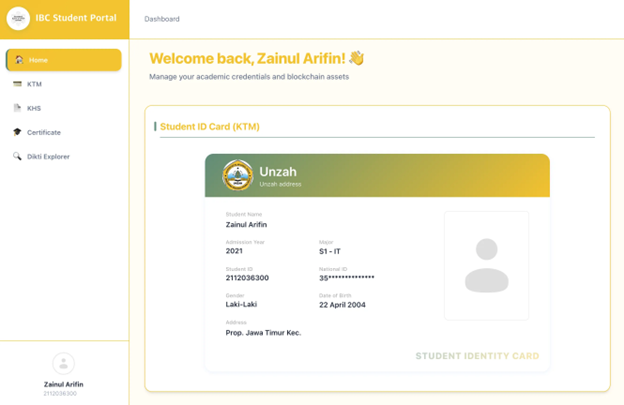Click the S1 - IT major value
624x405 pixels.
click(330, 251)
